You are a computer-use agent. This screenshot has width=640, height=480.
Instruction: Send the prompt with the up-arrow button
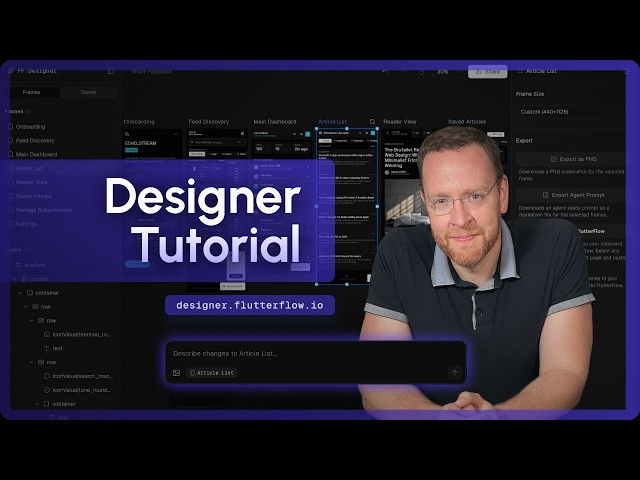pyautogui.click(x=455, y=372)
